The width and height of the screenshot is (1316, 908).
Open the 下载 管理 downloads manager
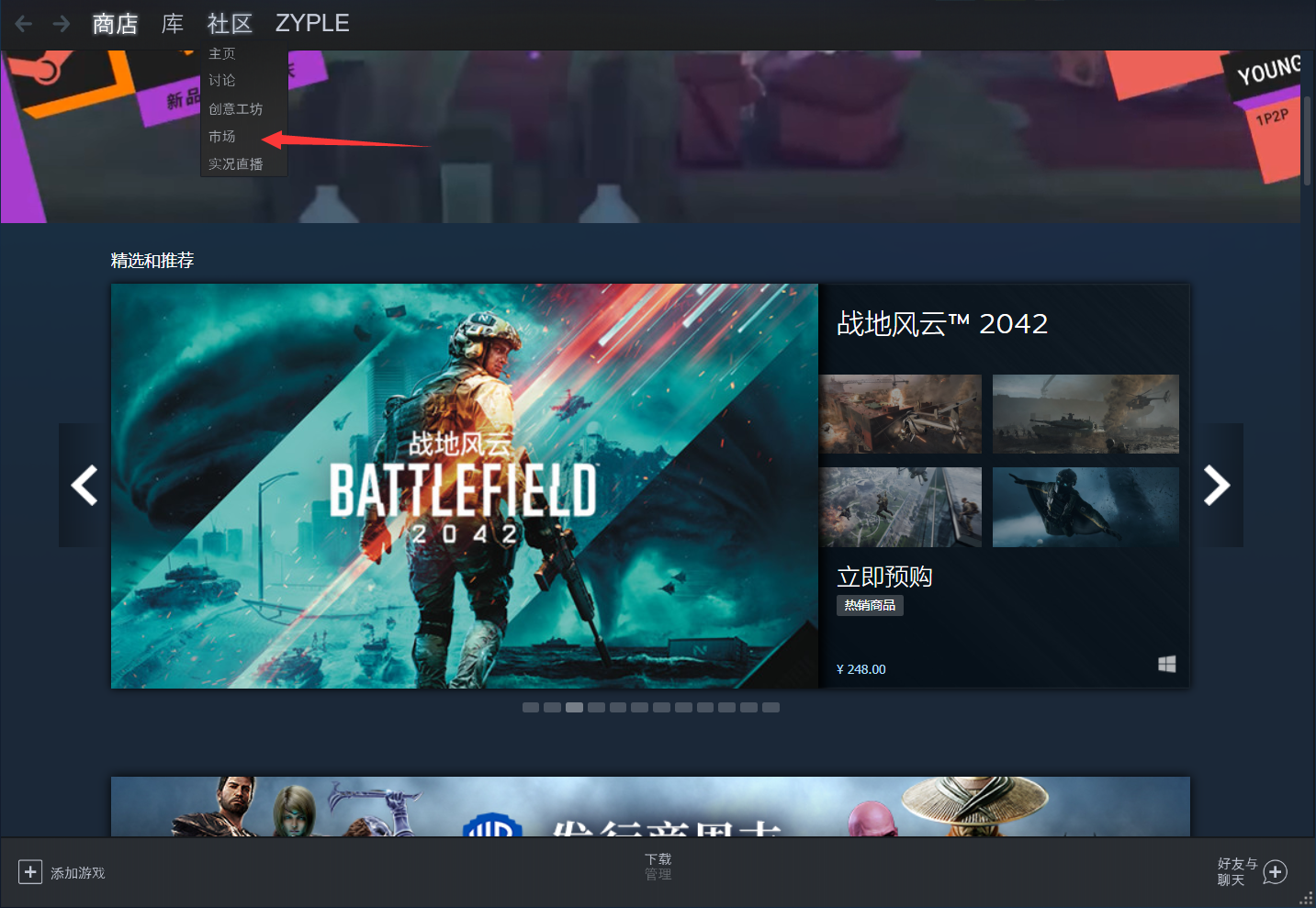pyautogui.click(x=658, y=867)
